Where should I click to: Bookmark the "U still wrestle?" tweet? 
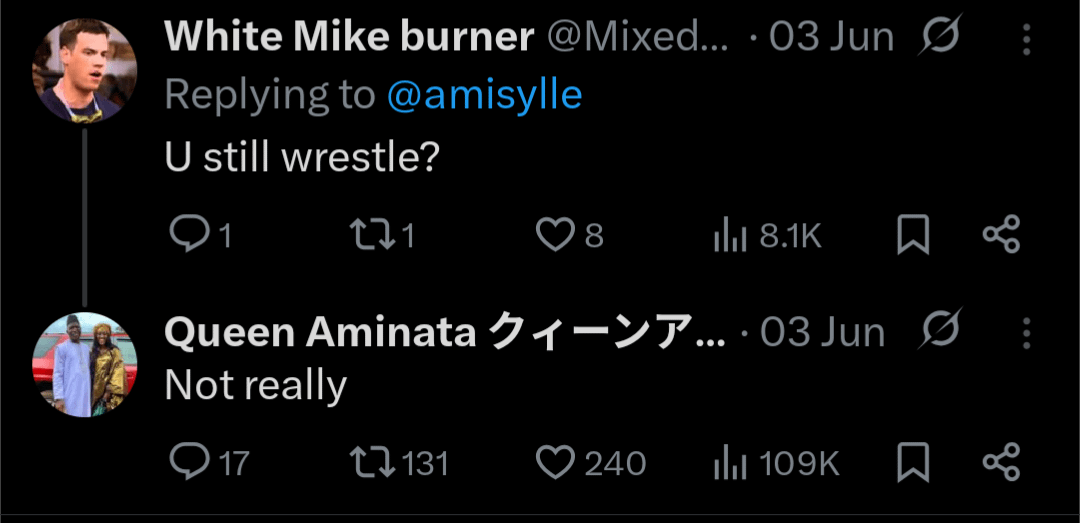pyautogui.click(x=912, y=236)
